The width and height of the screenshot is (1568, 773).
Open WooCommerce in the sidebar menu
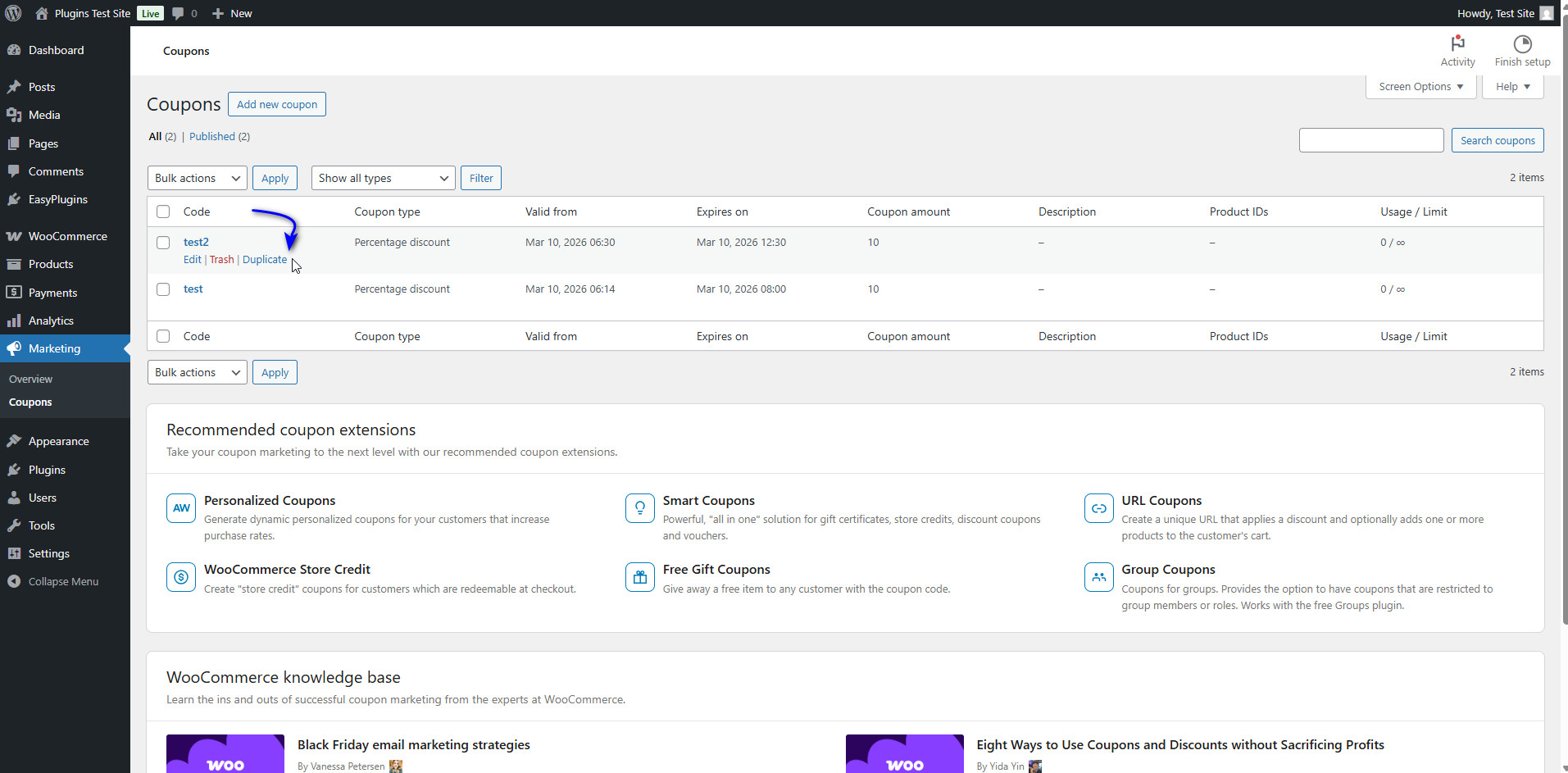click(x=67, y=236)
